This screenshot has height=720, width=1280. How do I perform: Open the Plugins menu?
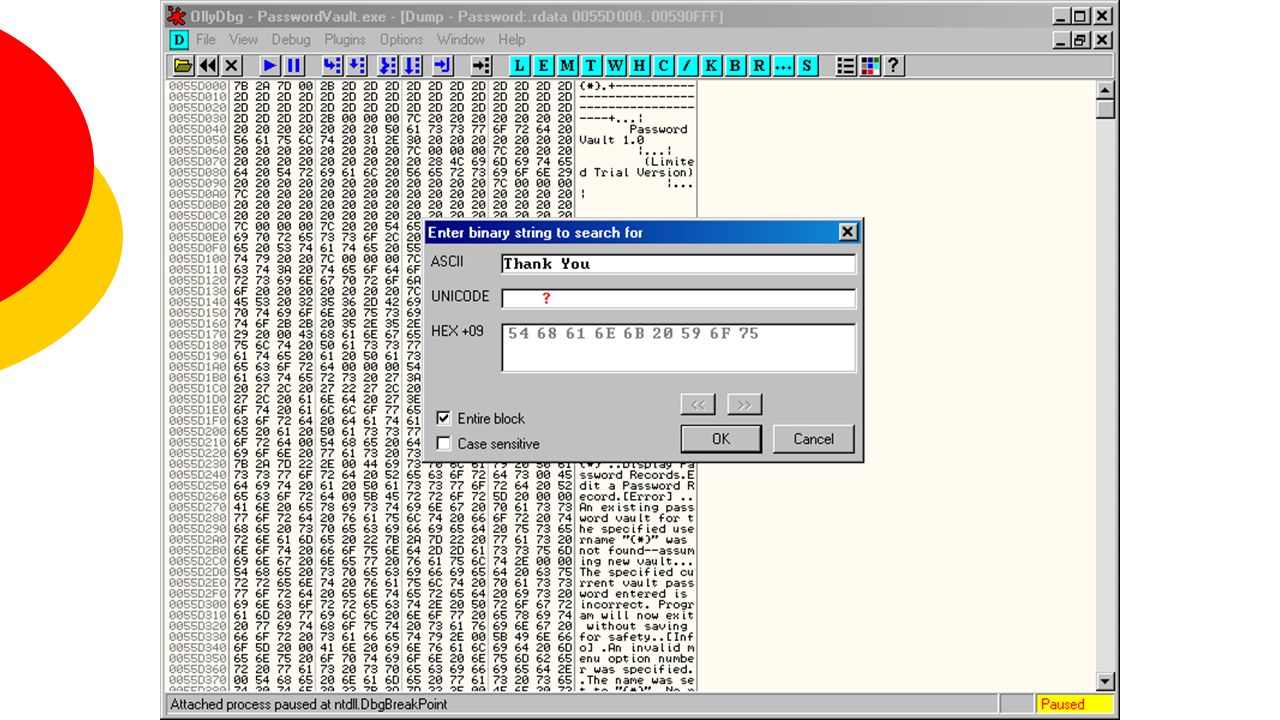tap(345, 40)
